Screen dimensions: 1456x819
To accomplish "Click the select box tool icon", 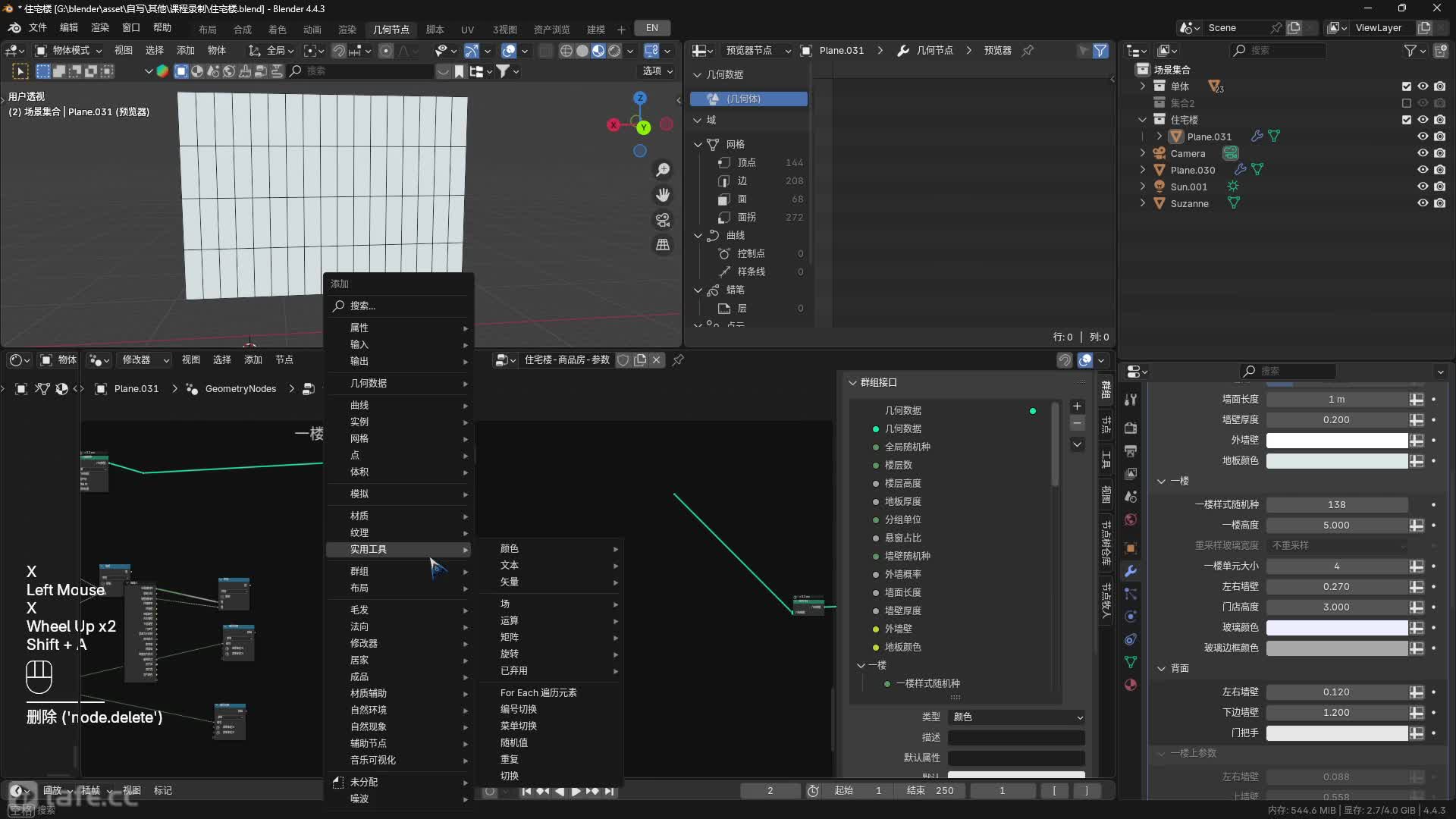I will (20, 71).
